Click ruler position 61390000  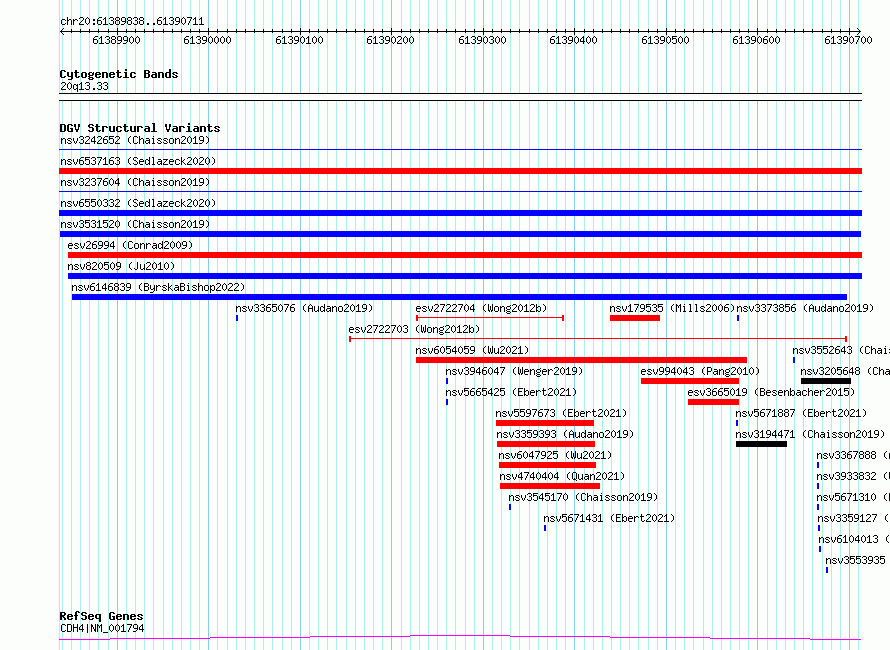tap(208, 40)
